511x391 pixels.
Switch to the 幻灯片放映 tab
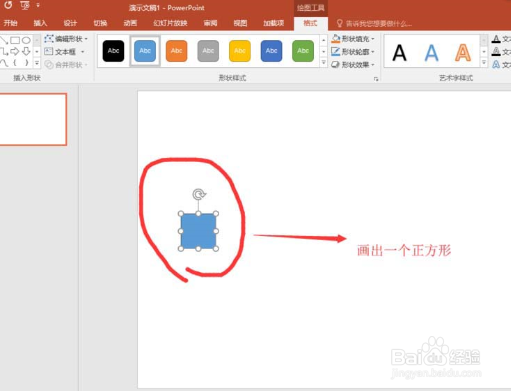click(170, 23)
